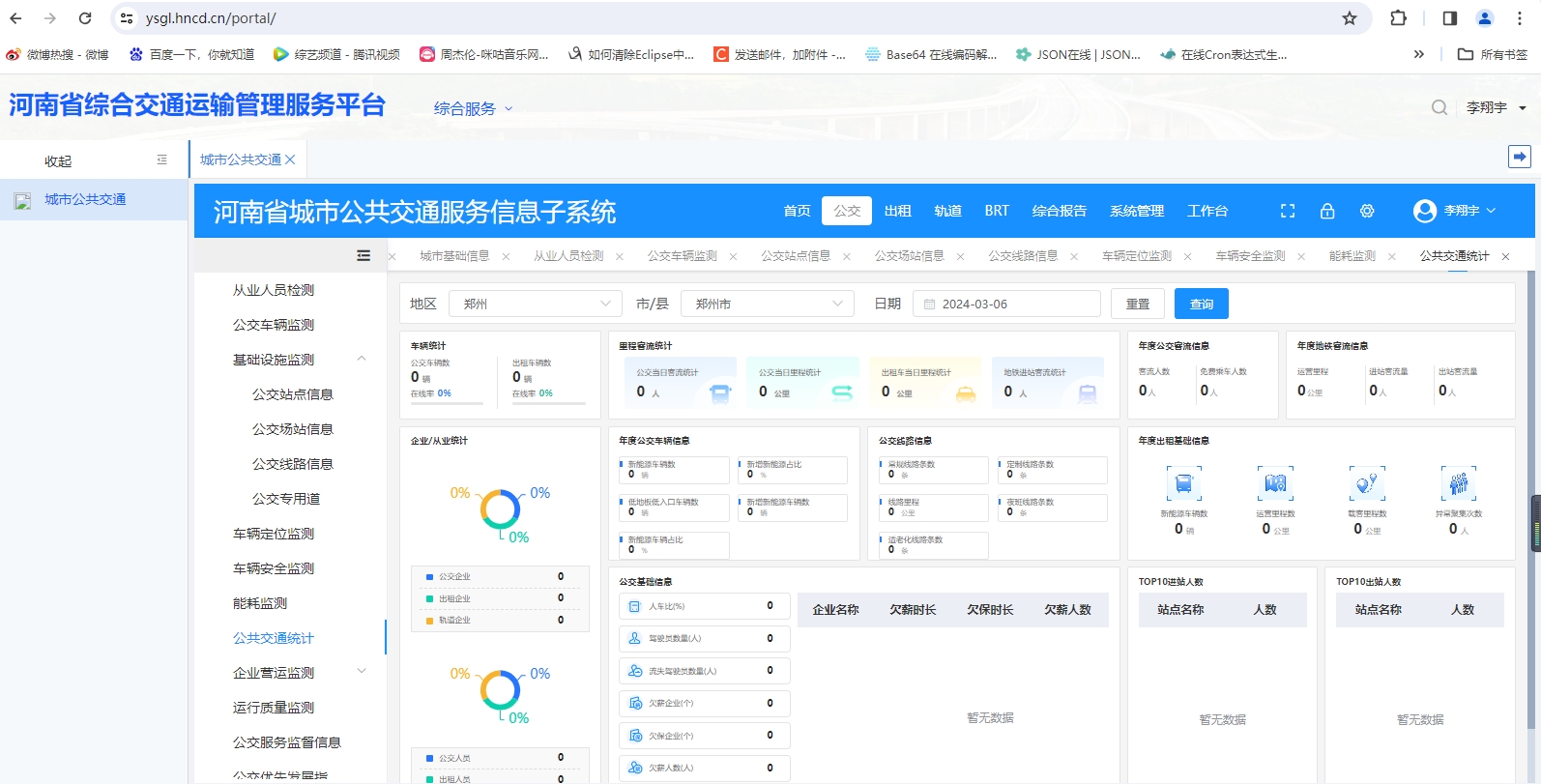This screenshot has width=1541, height=784.
Task: Click the 异常聚集次数 crowd icon
Action: (1459, 482)
